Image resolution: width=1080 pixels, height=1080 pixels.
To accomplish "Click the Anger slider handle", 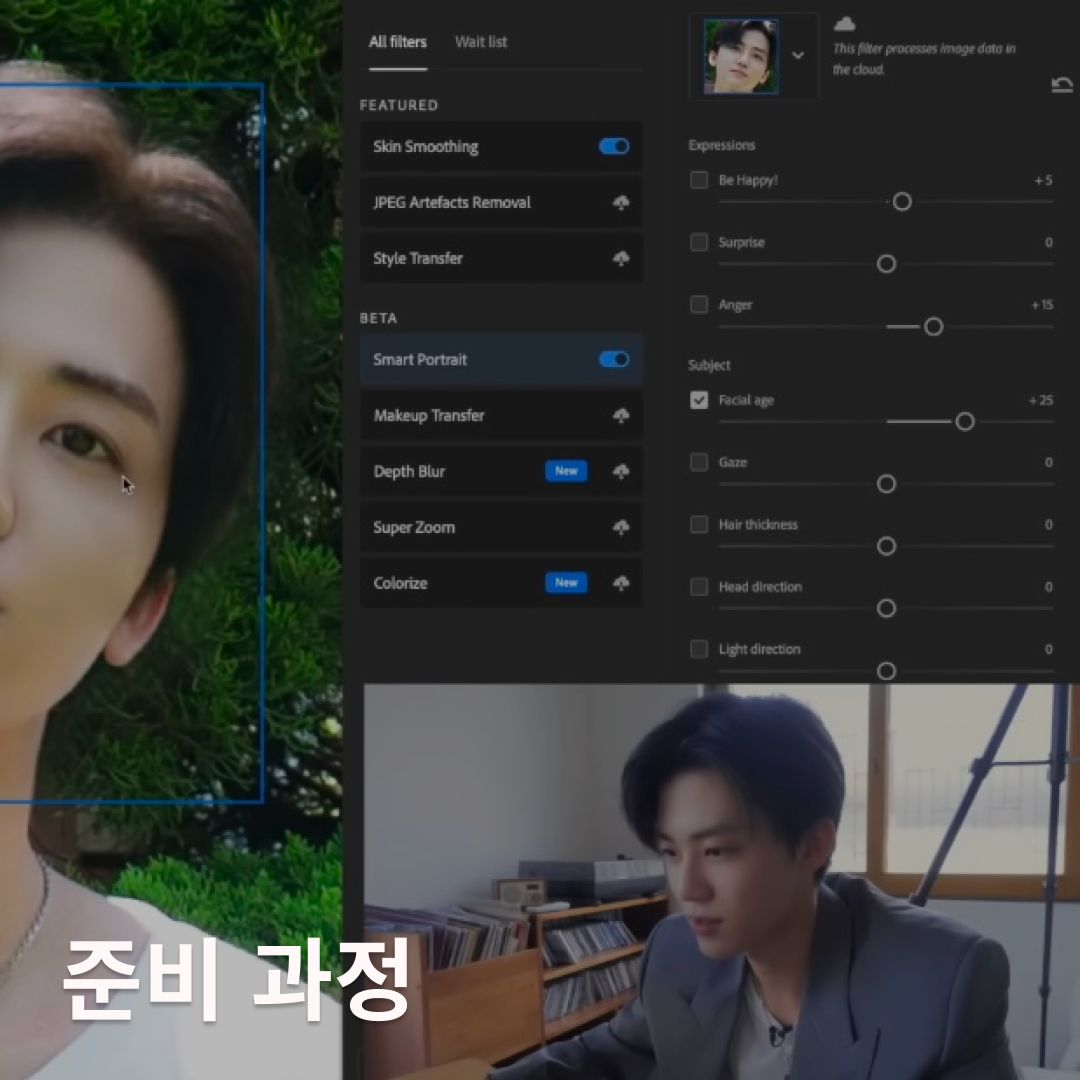I will click(933, 327).
